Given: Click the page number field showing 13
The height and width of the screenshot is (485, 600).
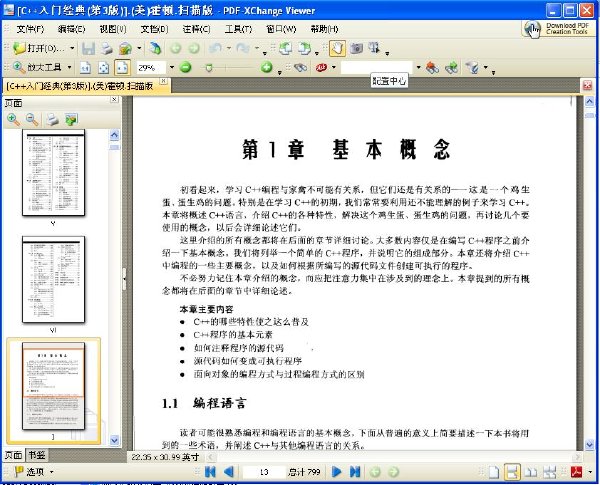Looking at the screenshot, I should tap(264, 472).
